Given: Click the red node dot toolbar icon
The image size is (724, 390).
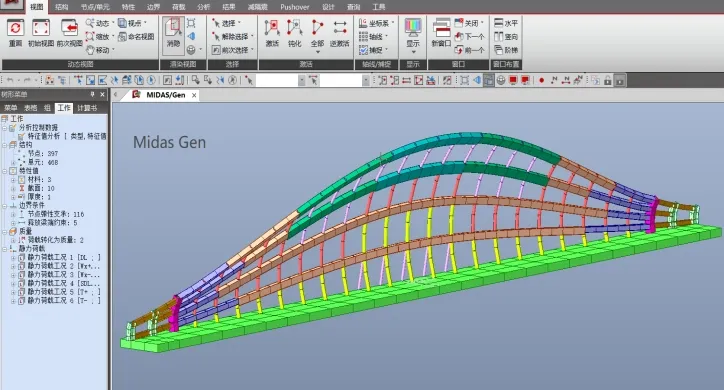Looking at the screenshot, I should tap(542, 80).
